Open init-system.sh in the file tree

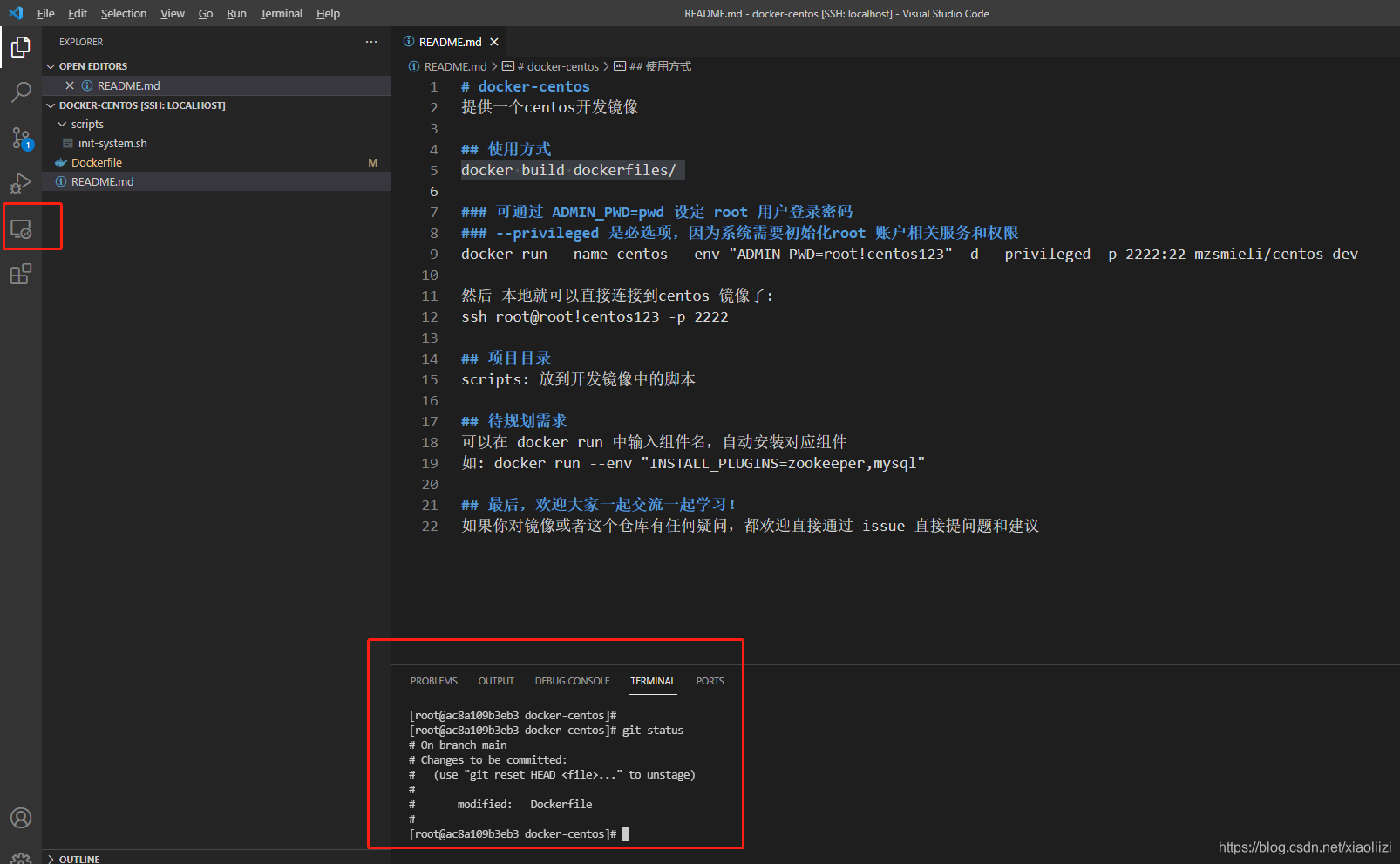pos(216,144)
